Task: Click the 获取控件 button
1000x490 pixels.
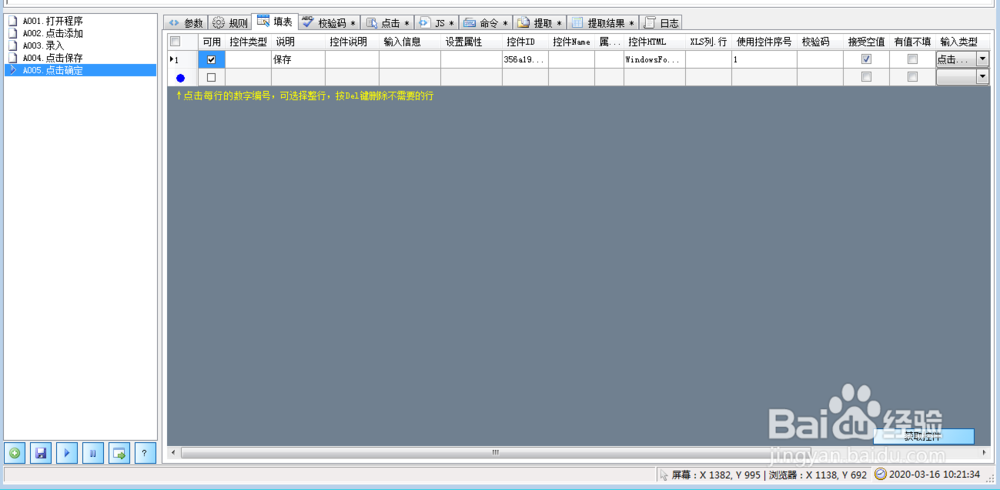Action: click(923, 436)
